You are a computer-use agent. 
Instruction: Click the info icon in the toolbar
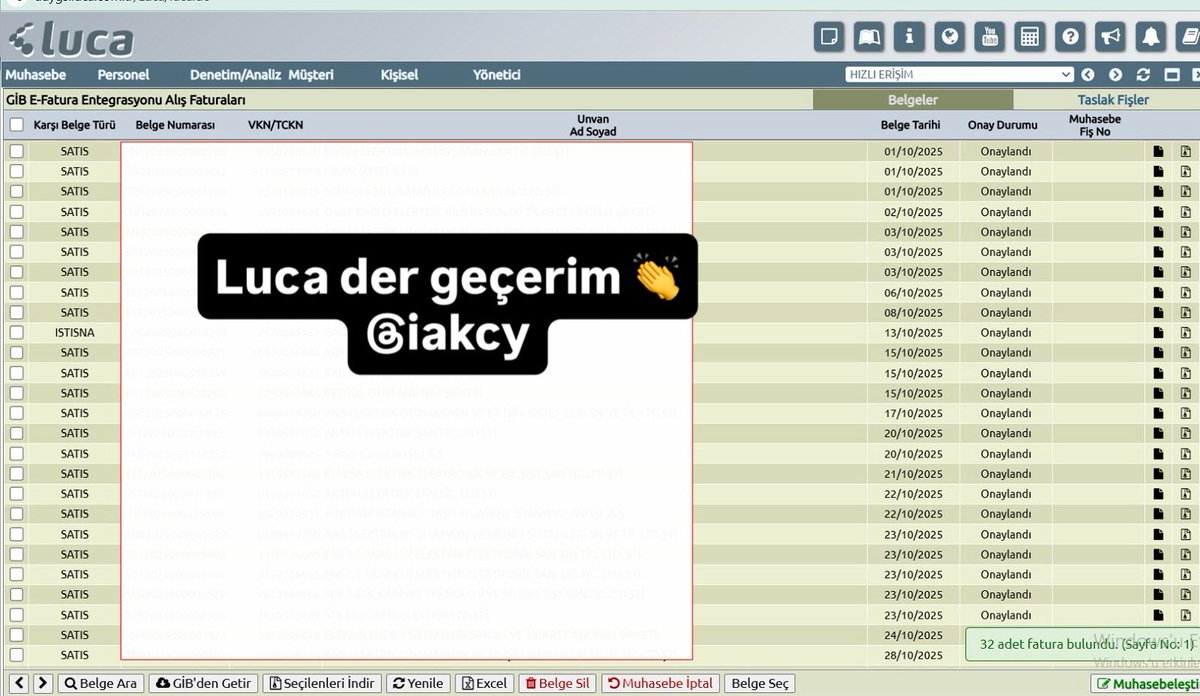tap(909, 36)
